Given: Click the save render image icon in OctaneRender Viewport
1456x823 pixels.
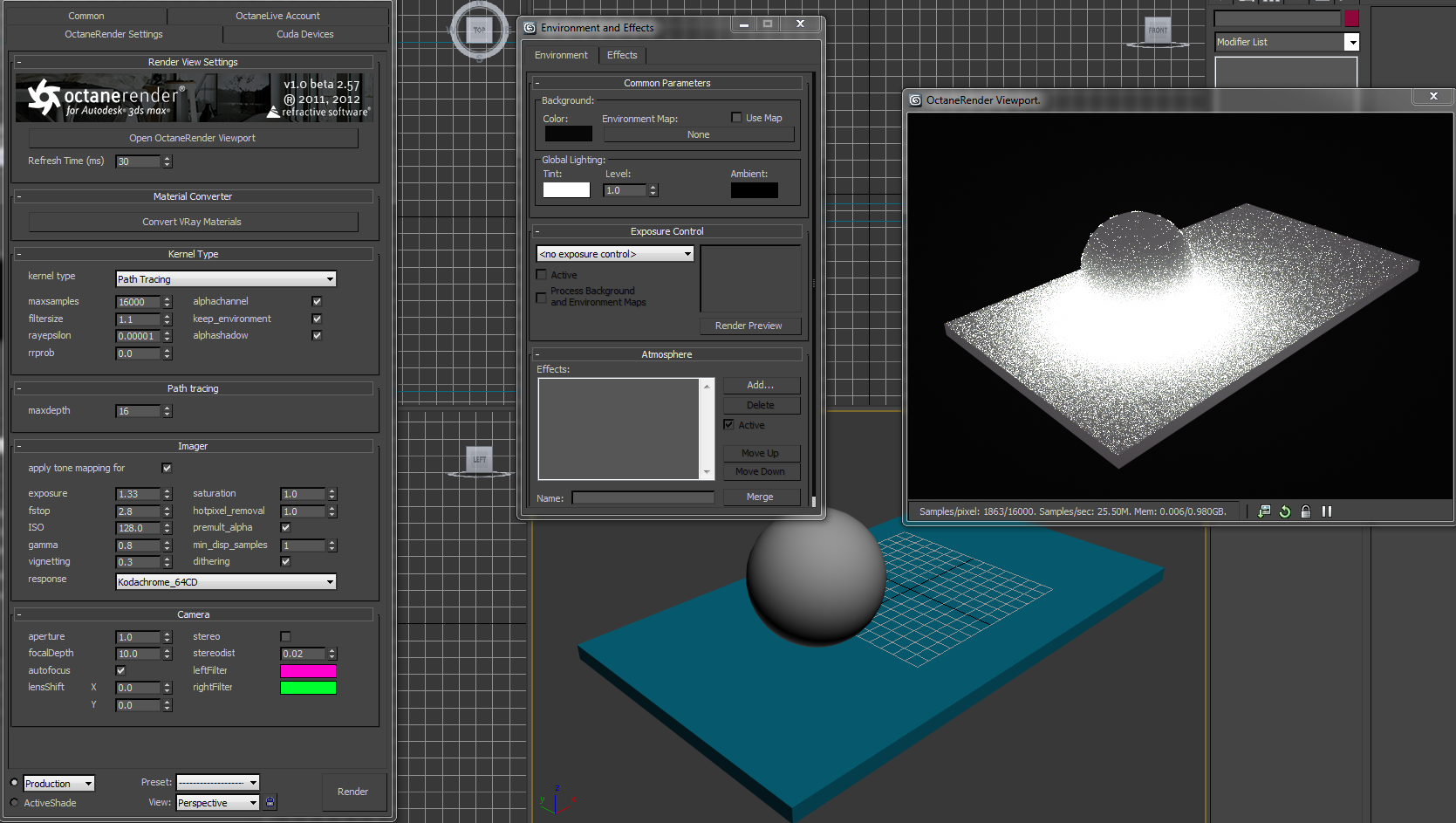Looking at the screenshot, I should click(1264, 511).
